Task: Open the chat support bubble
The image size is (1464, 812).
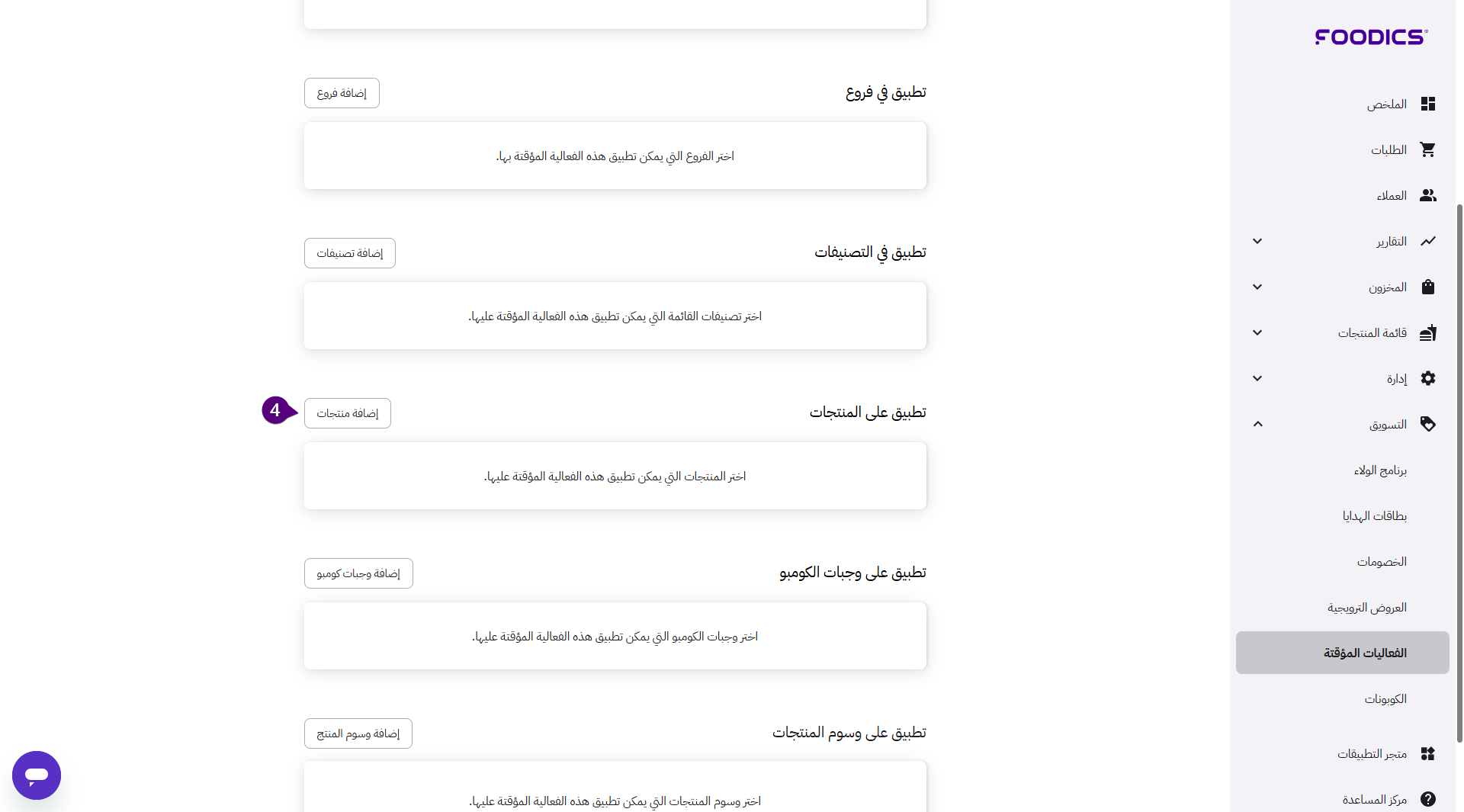Action: pyautogui.click(x=37, y=775)
